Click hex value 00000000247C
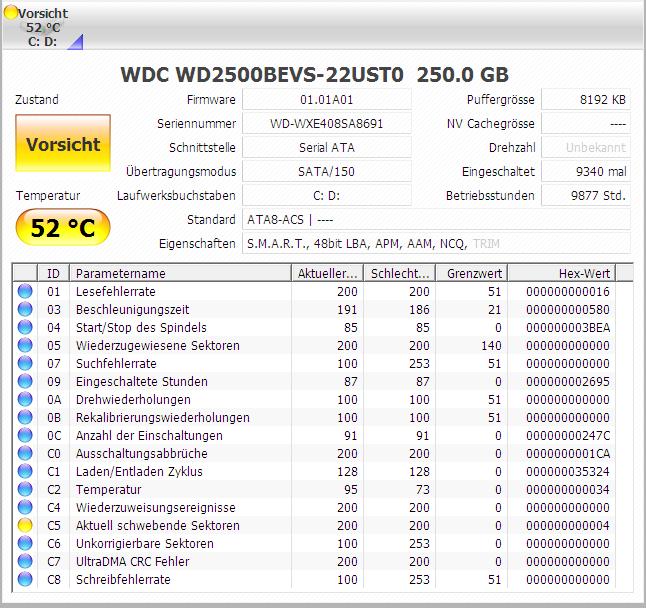Screen dimensions: 646x608 coord(568,435)
